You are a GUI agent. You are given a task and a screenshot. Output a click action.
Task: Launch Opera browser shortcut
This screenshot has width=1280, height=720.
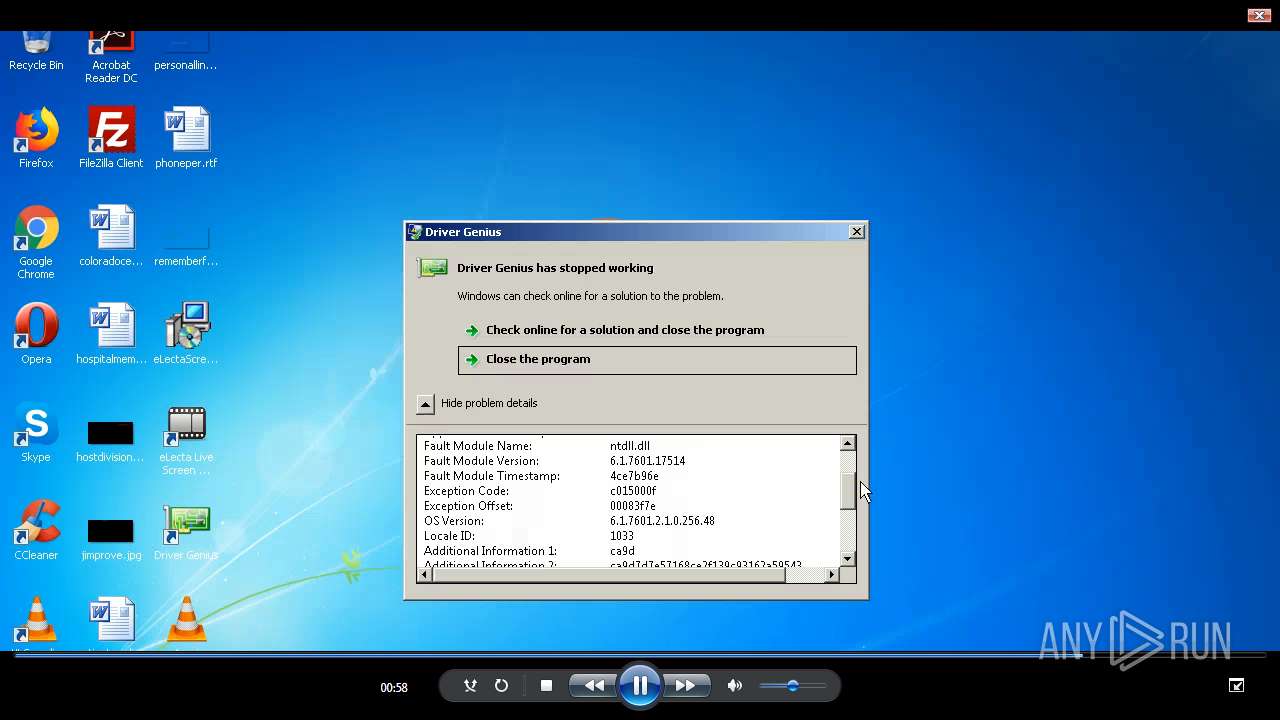(x=36, y=334)
